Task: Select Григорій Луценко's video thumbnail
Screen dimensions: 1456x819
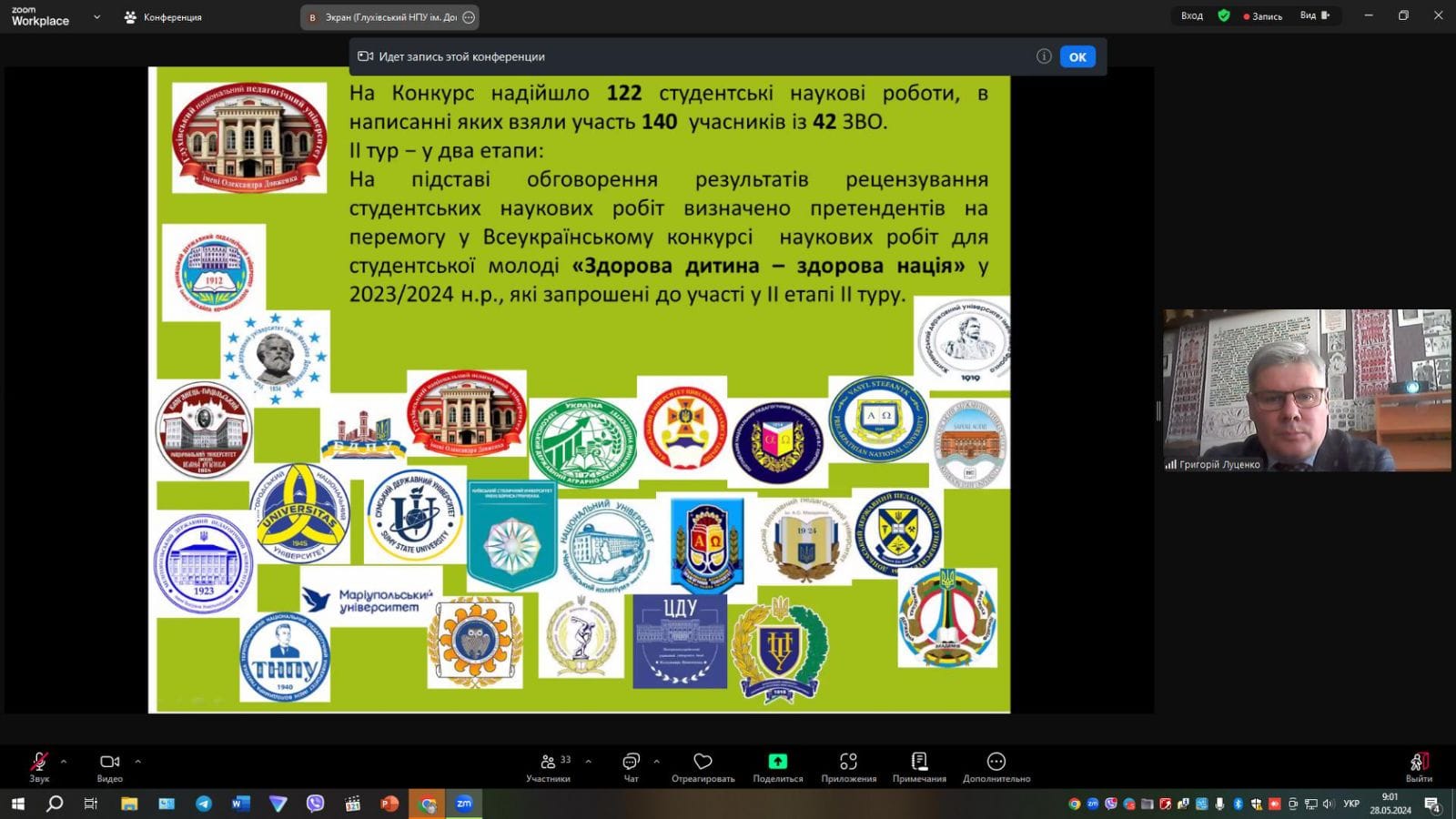Action: point(1307,390)
